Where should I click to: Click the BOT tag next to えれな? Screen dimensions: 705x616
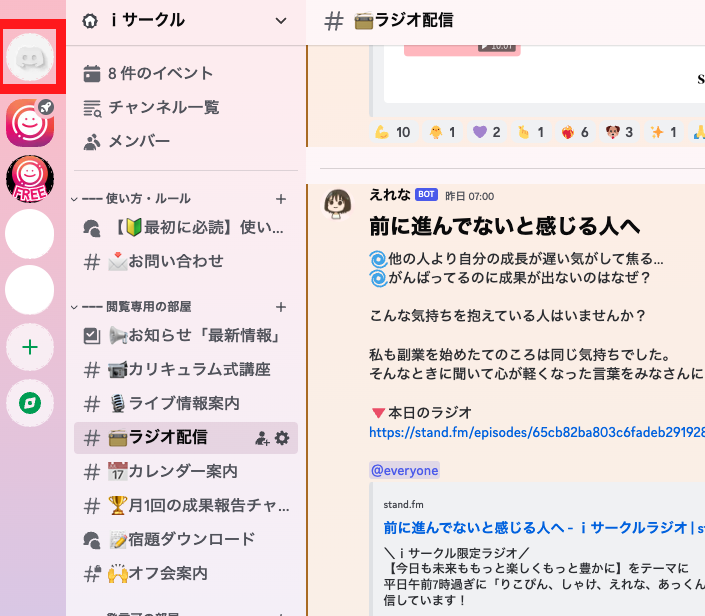point(426,195)
